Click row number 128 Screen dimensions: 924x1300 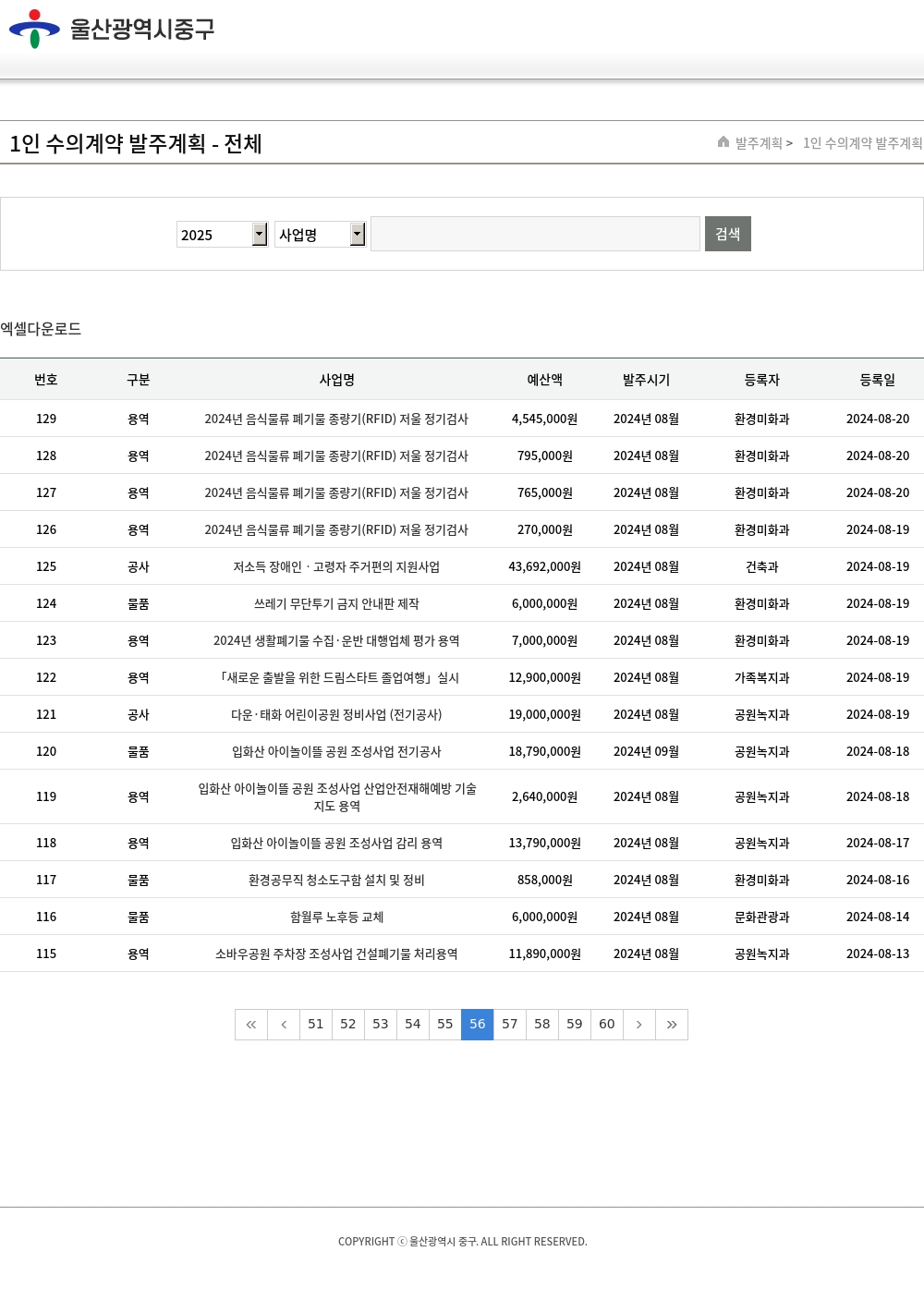coord(46,456)
